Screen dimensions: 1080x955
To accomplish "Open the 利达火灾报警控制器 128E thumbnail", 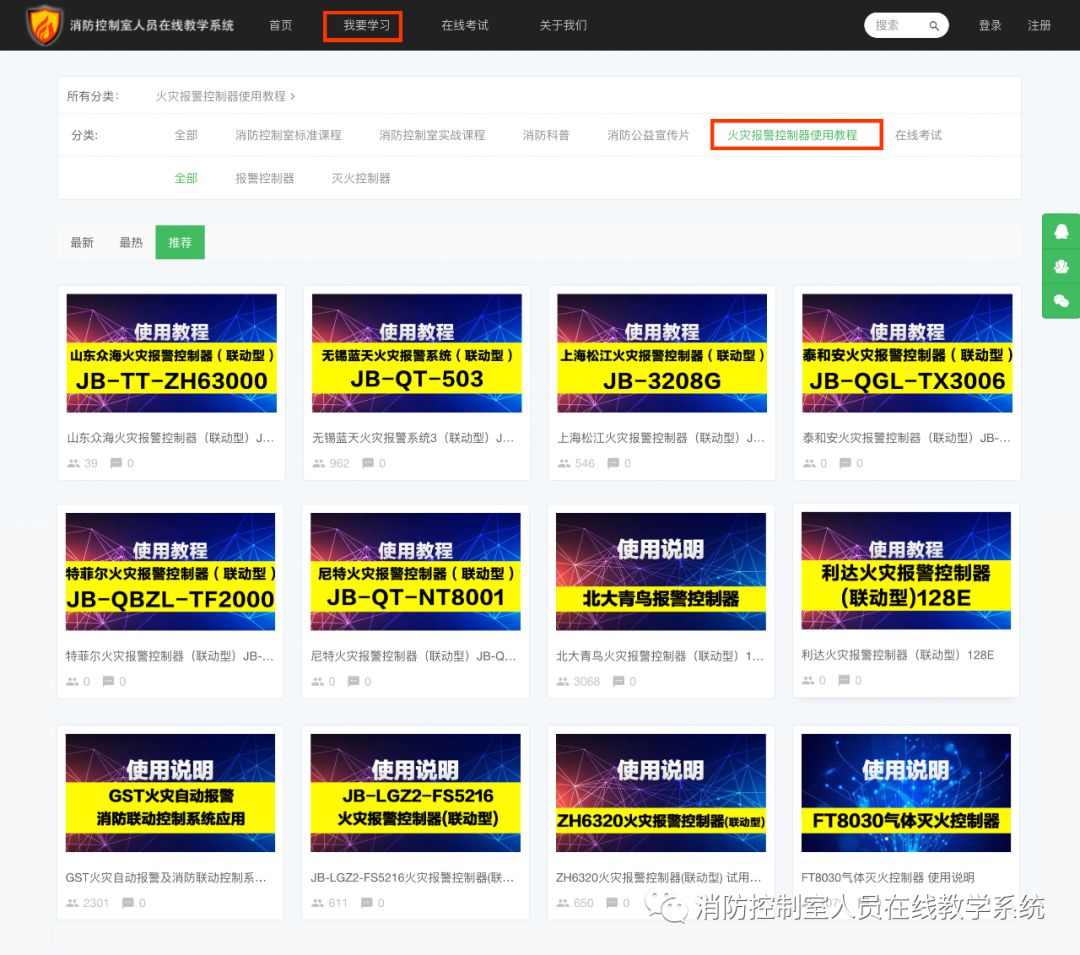I will click(x=906, y=570).
